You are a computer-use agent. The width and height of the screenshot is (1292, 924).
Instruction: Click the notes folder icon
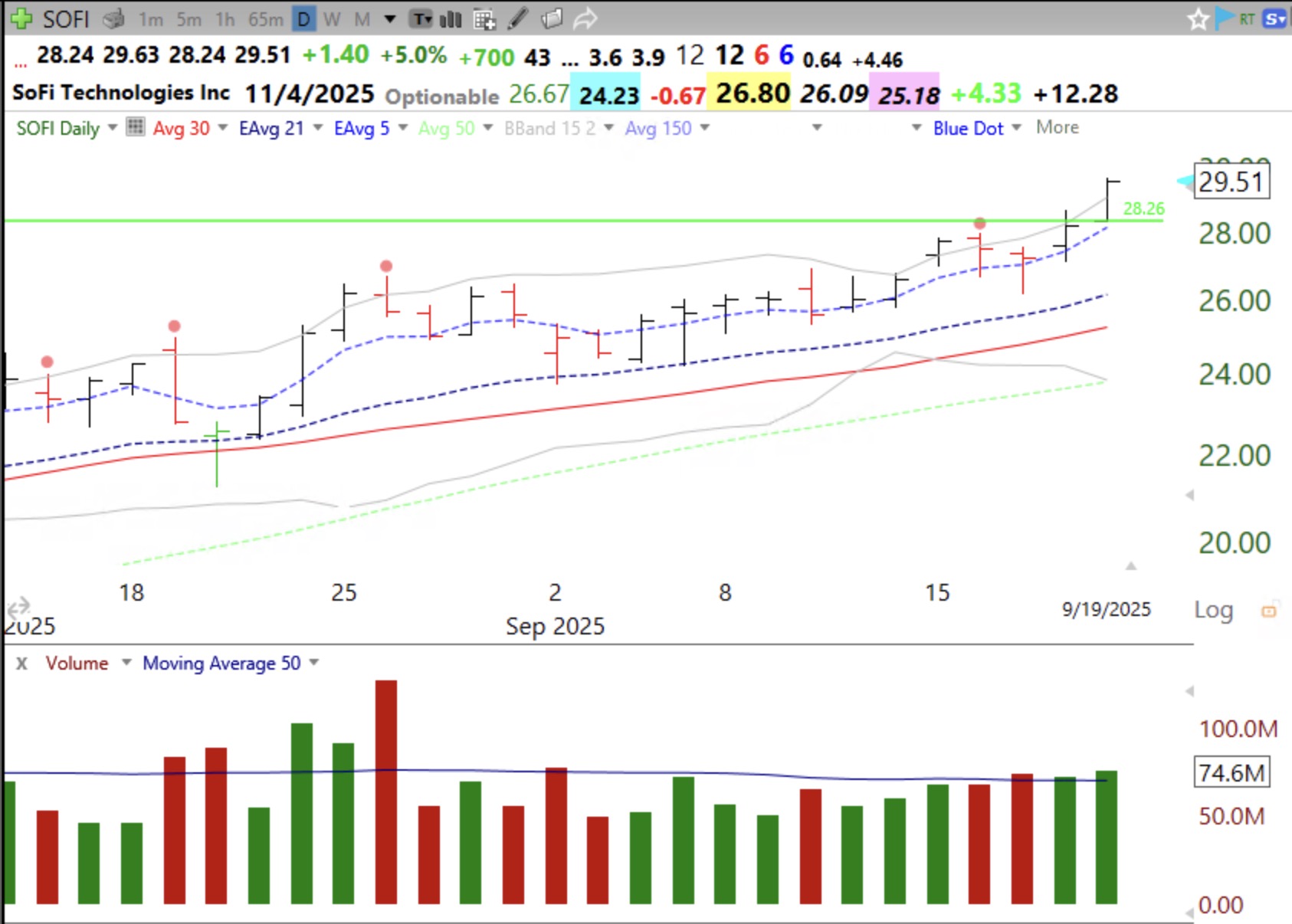(x=552, y=18)
